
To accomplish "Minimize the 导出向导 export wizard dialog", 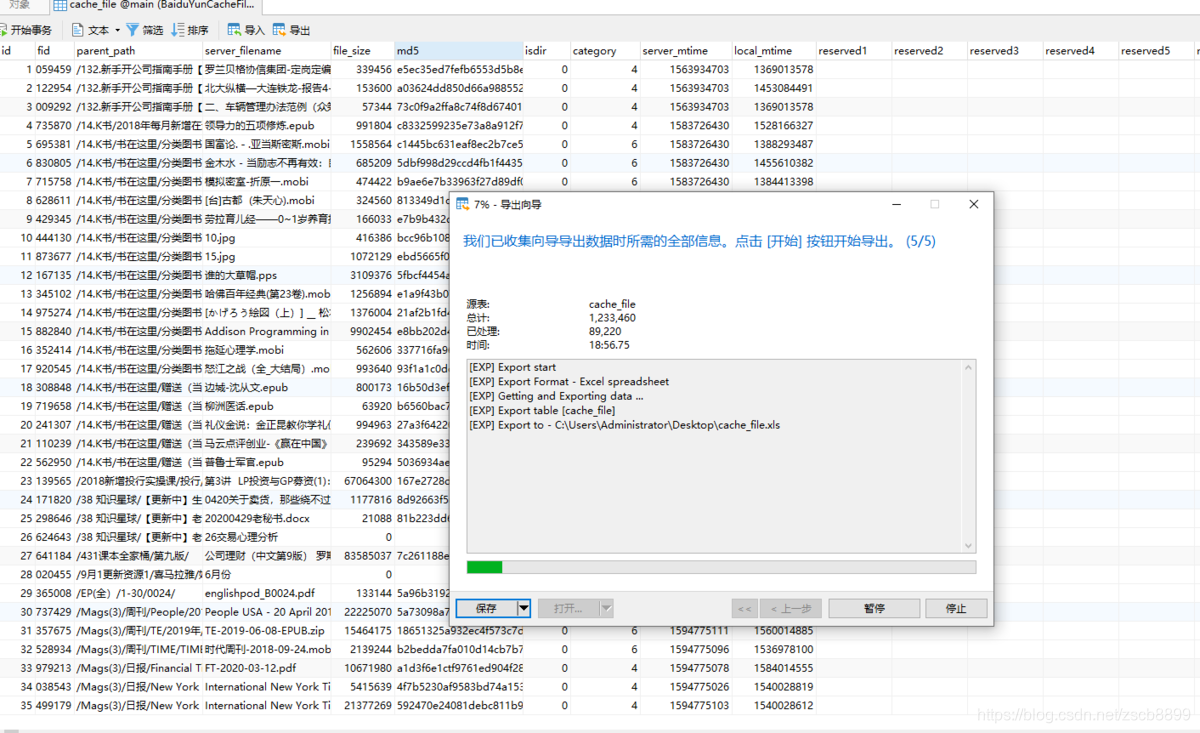I will coord(896,204).
